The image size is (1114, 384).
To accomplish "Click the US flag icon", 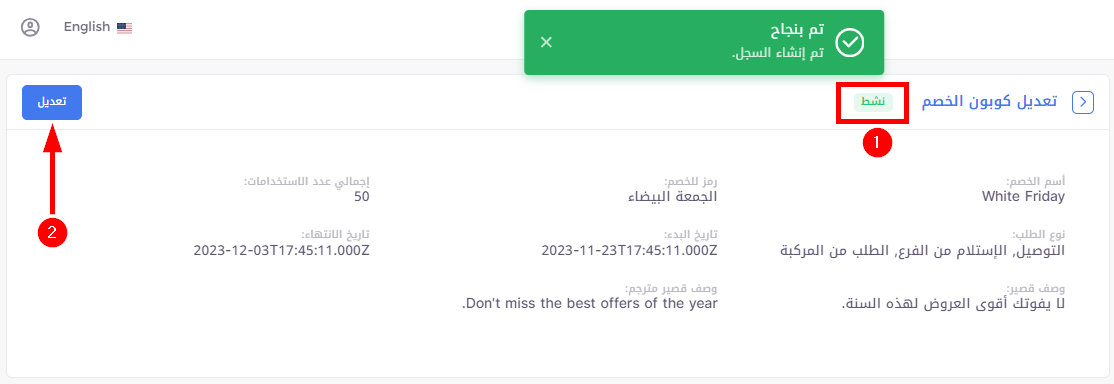I will point(125,28).
